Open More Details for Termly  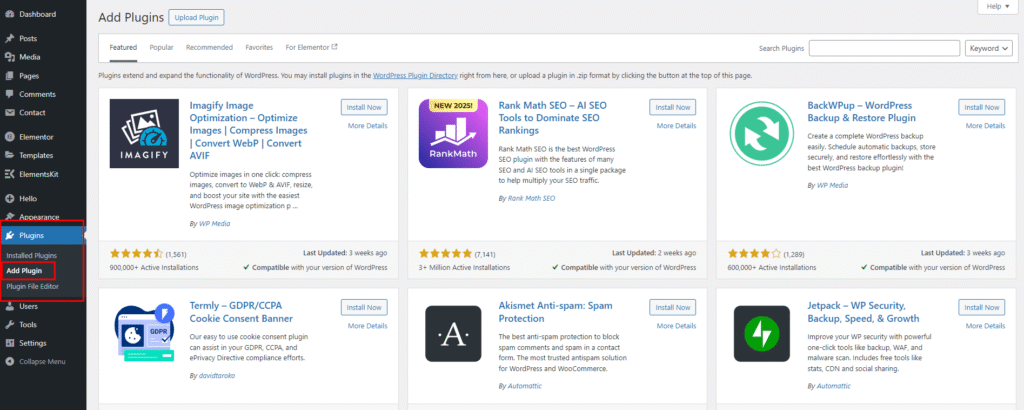(x=368, y=326)
